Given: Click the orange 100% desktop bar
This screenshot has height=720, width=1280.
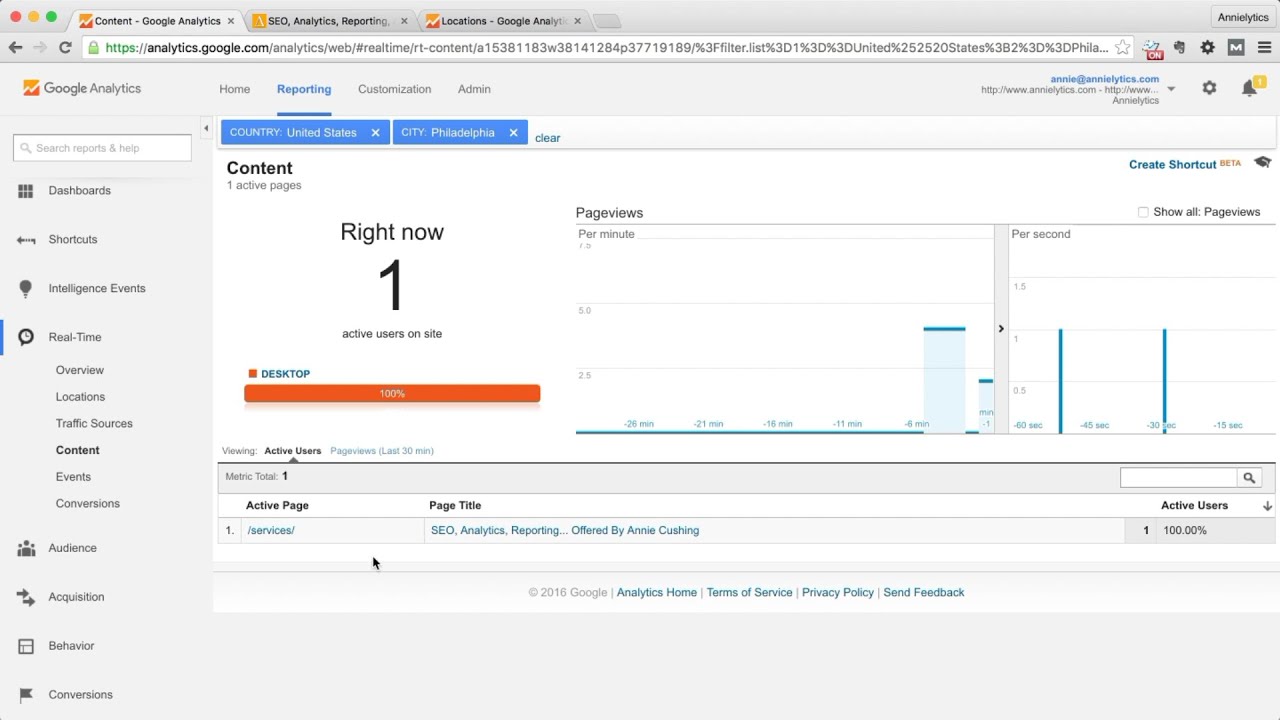Looking at the screenshot, I should [392, 394].
